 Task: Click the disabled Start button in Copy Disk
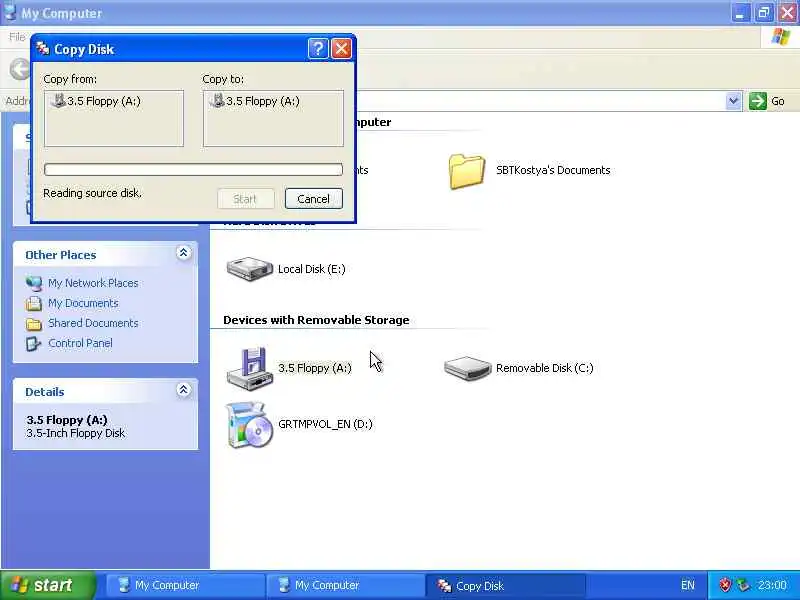(245, 198)
